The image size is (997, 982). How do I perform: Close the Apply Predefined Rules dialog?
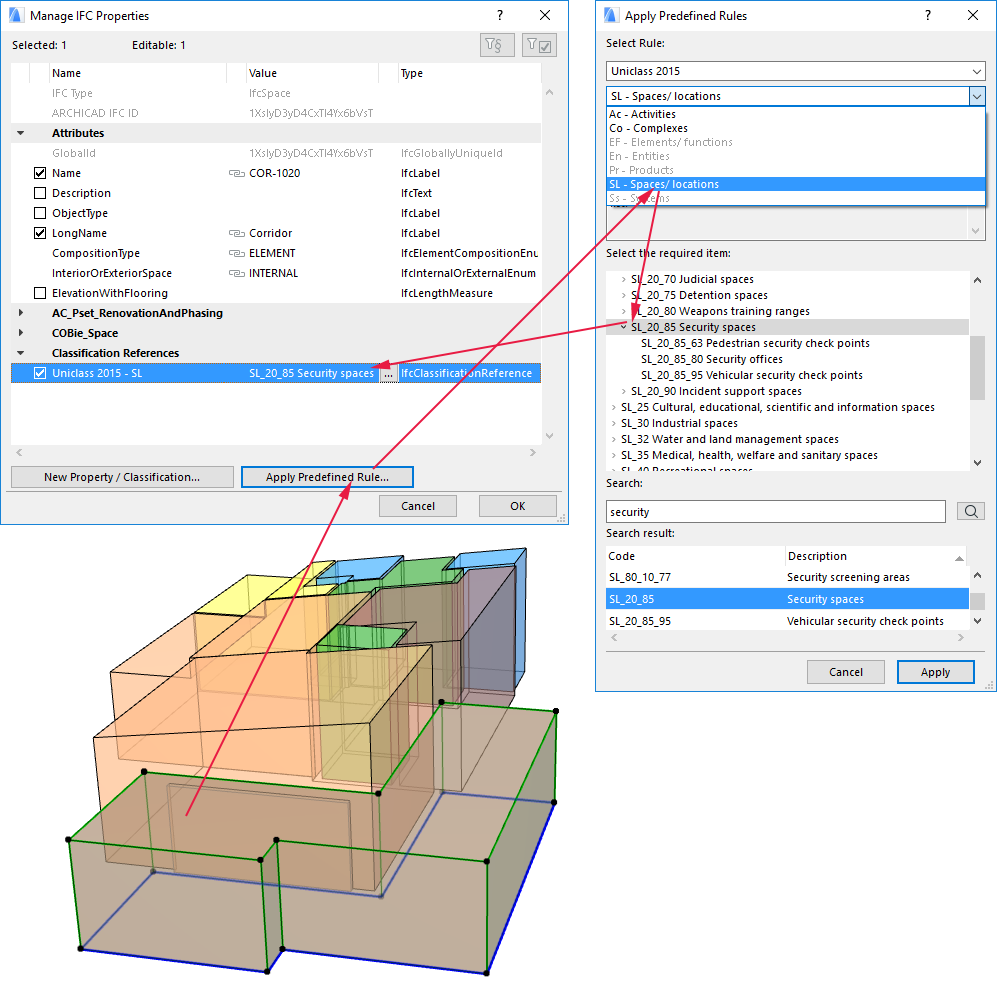[x=973, y=15]
